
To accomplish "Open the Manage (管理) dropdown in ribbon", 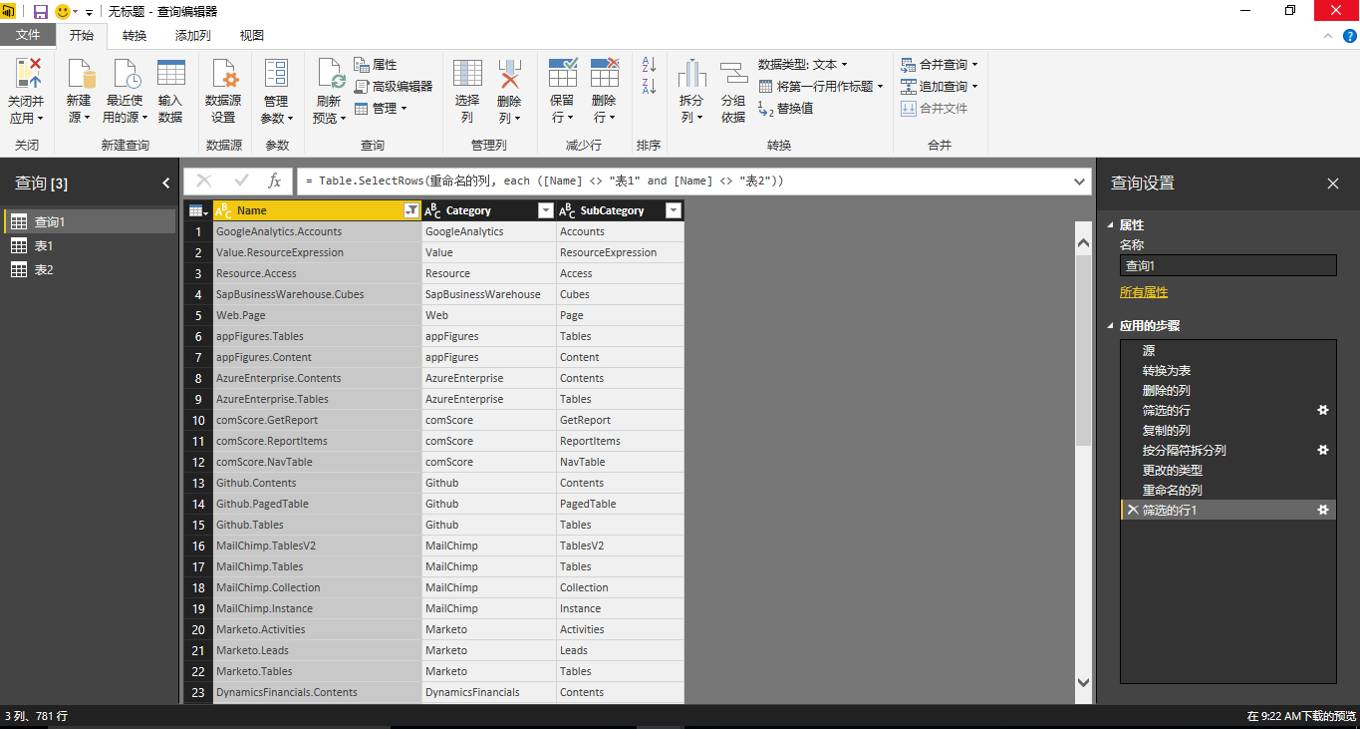I will click(x=381, y=108).
